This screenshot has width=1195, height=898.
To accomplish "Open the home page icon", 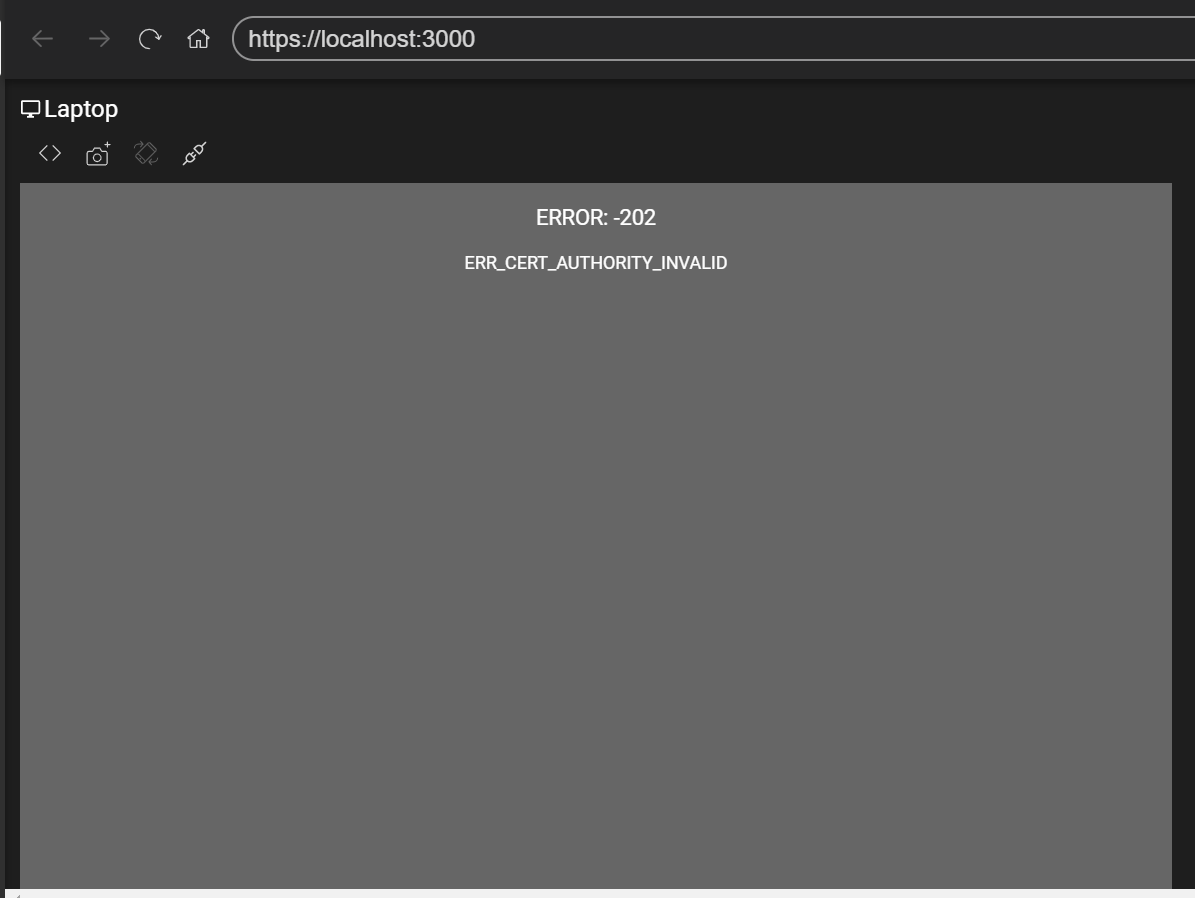I will [x=198, y=38].
